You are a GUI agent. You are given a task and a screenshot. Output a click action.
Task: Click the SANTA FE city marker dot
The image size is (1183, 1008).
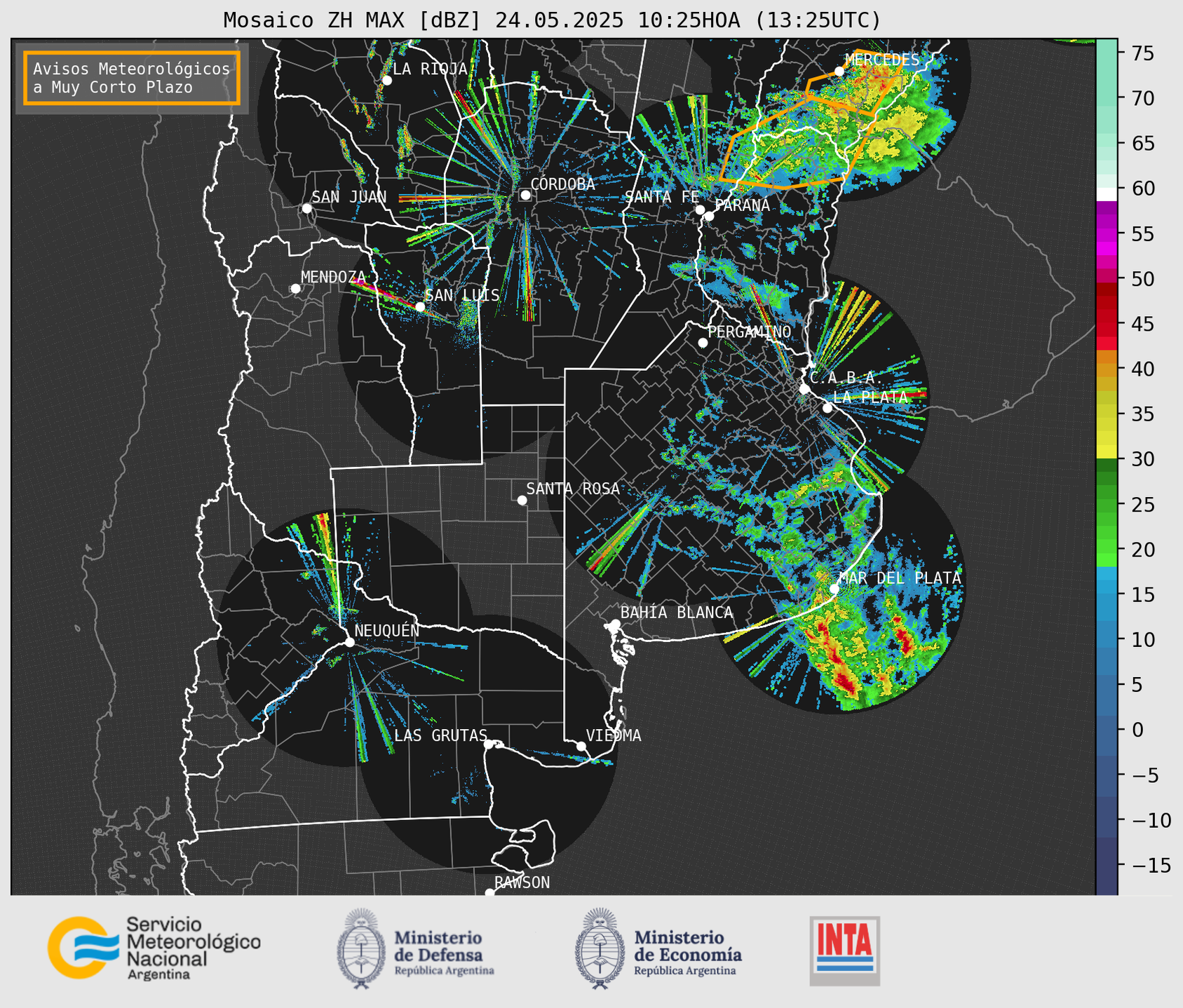[700, 210]
